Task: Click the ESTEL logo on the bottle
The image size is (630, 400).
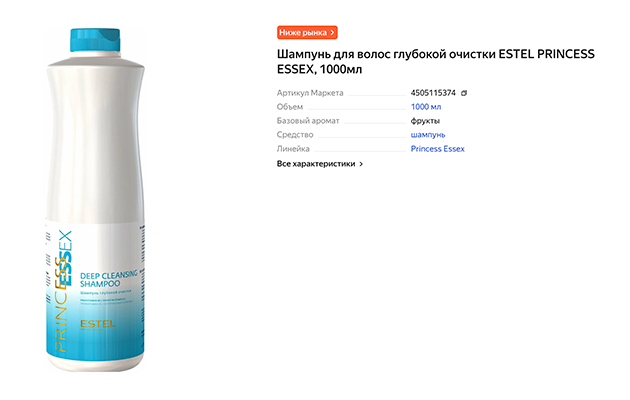Action: 97,324
